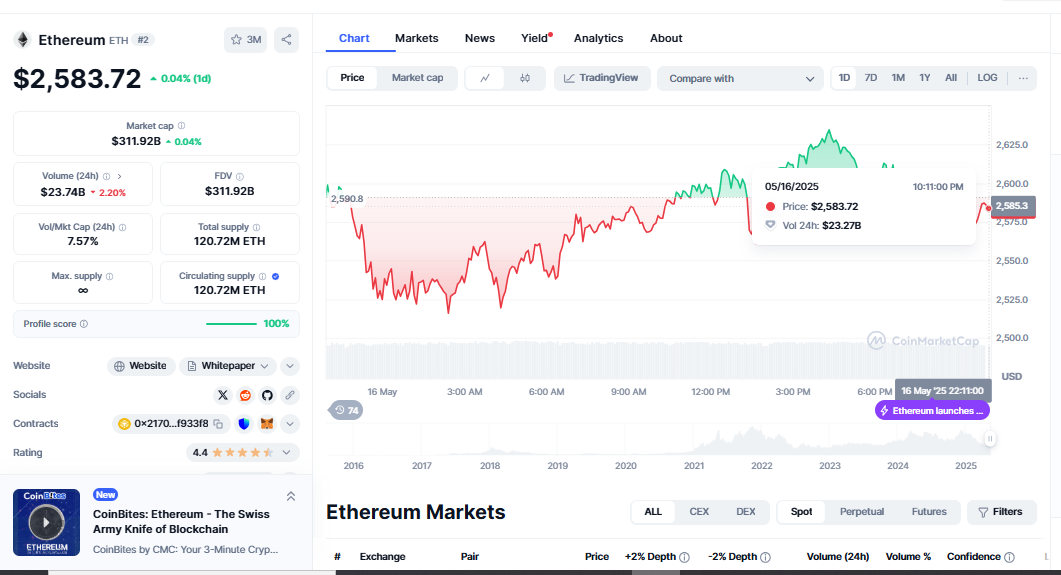Screen dimensions: 1061x575
Task: Switch to candlestick chart view
Action: 525,78
